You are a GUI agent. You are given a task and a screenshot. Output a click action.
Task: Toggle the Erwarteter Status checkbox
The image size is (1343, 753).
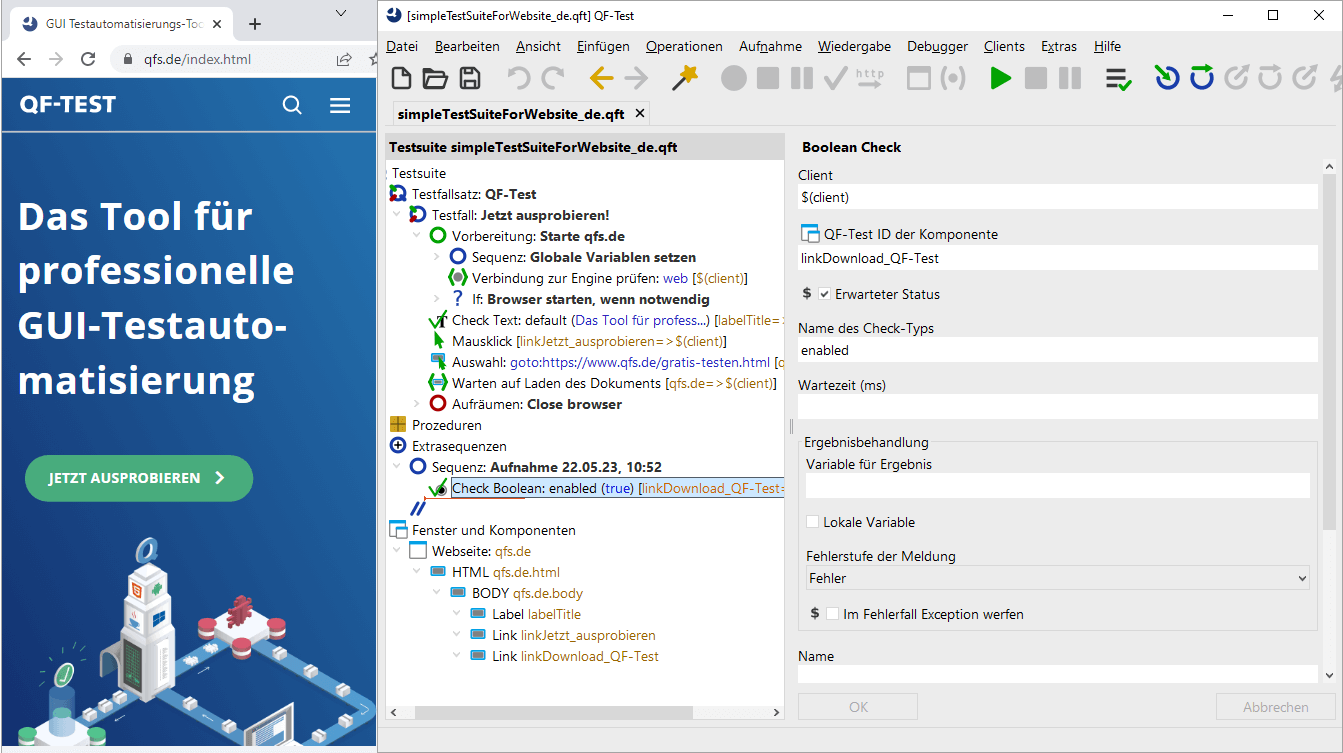tap(825, 294)
